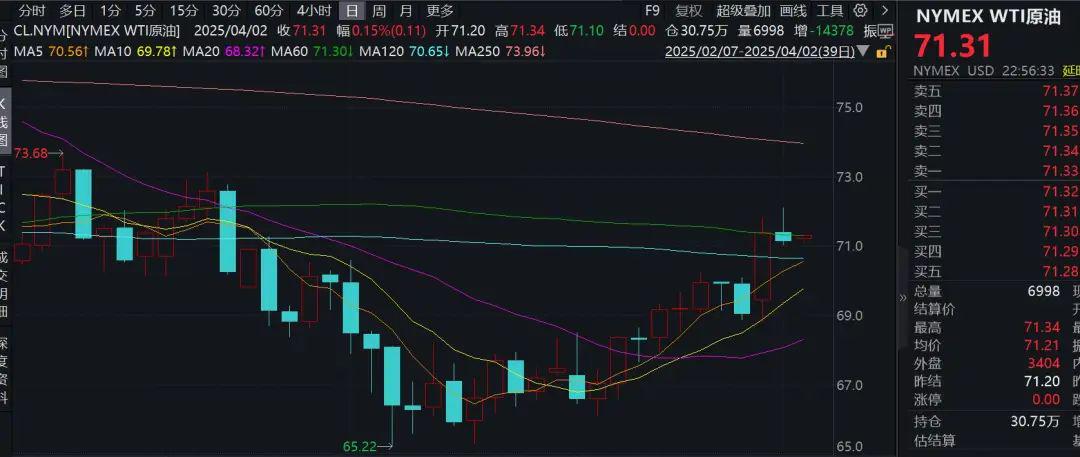Click the 2025/02/07-2025/04/02 date range
The width and height of the screenshot is (1080, 457).
(x=760, y=52)
